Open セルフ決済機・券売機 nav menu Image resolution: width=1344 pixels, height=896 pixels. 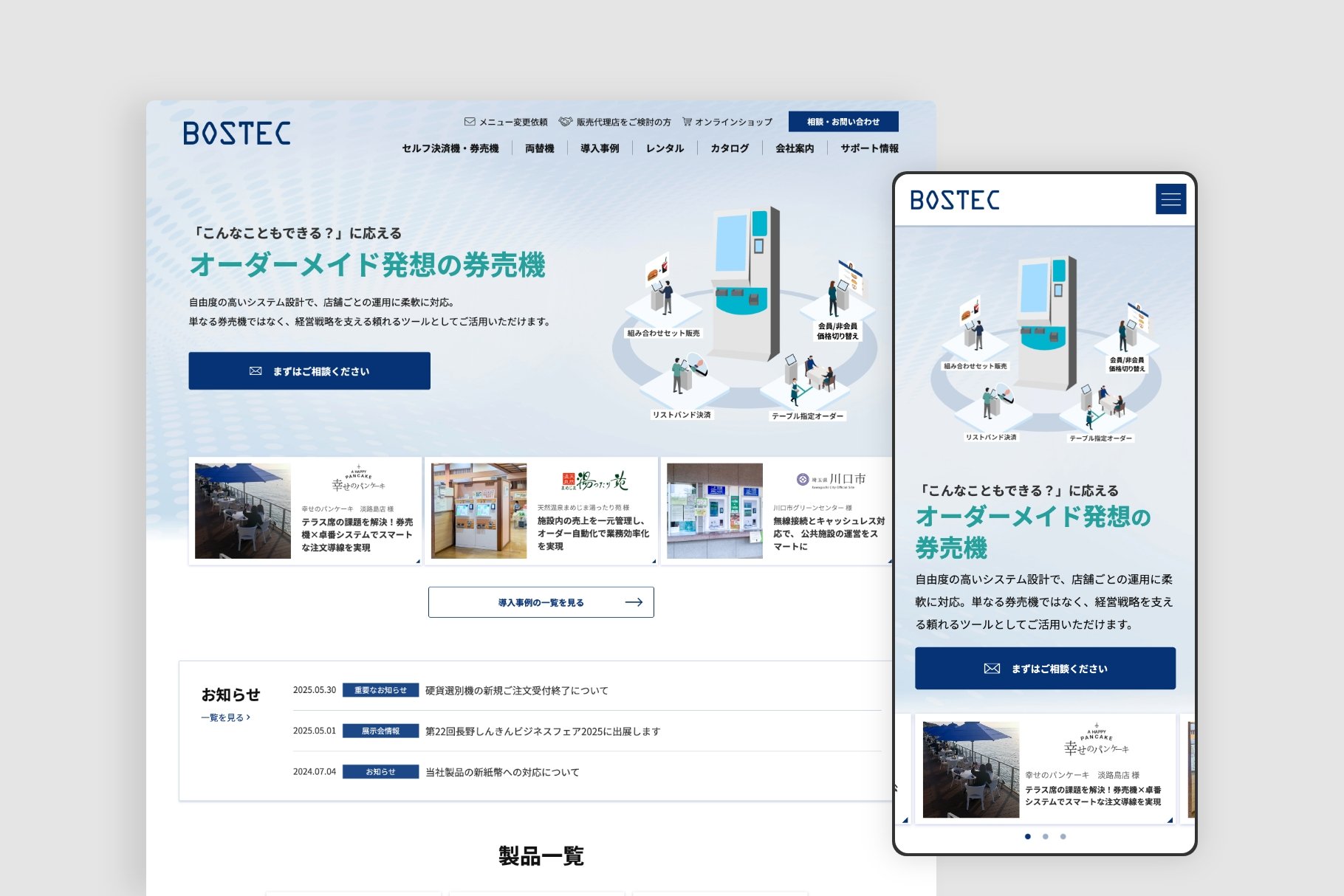click(450, 148)
